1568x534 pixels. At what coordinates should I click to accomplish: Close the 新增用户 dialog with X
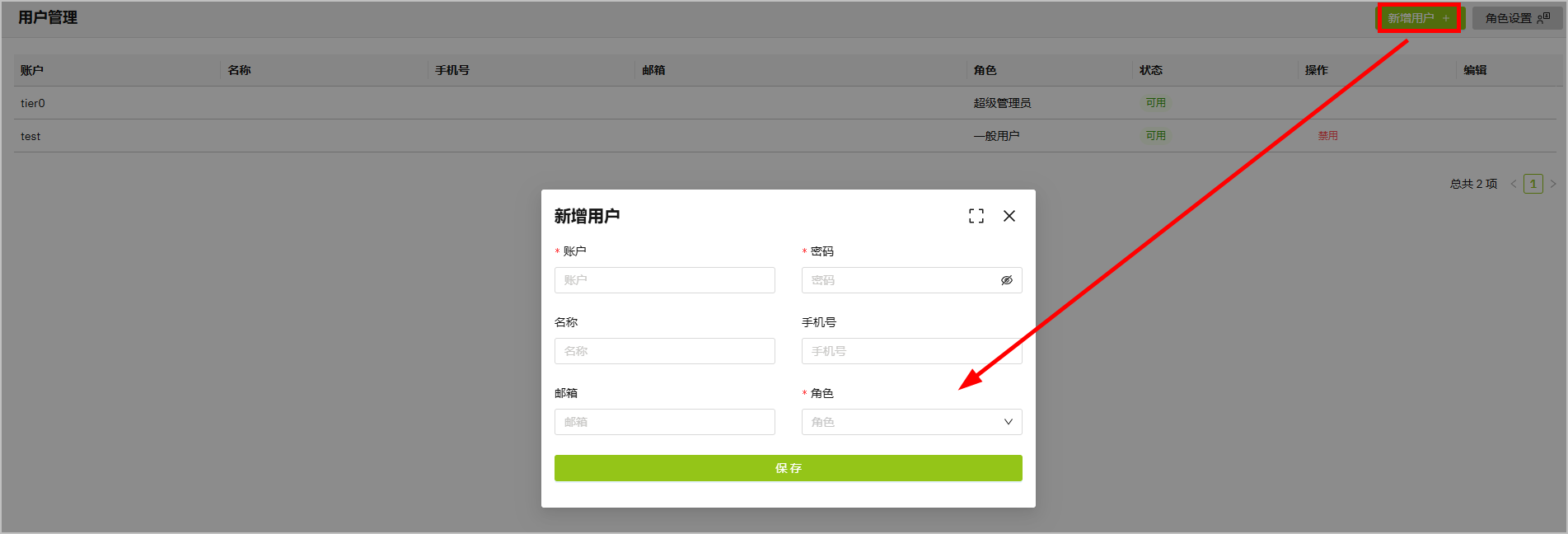[x=1009, y=216]
